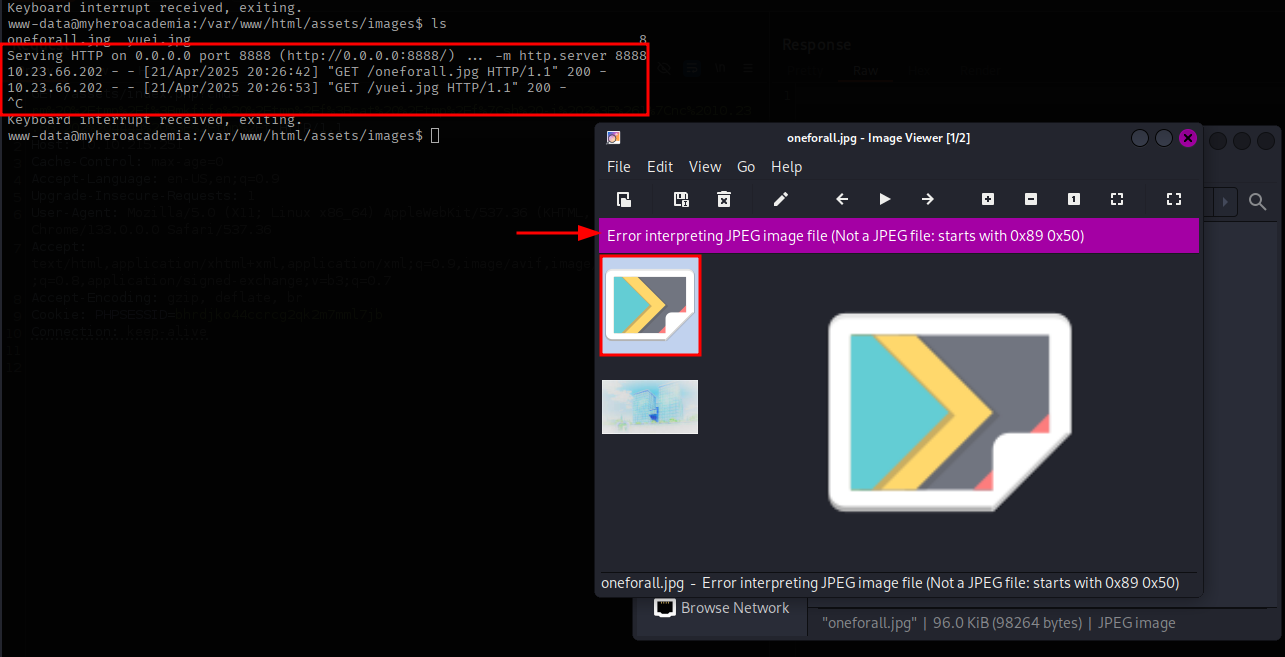Click the Image Viewer app icon in title bar
The image size is (1285, 657).
[x=614, y=138]
